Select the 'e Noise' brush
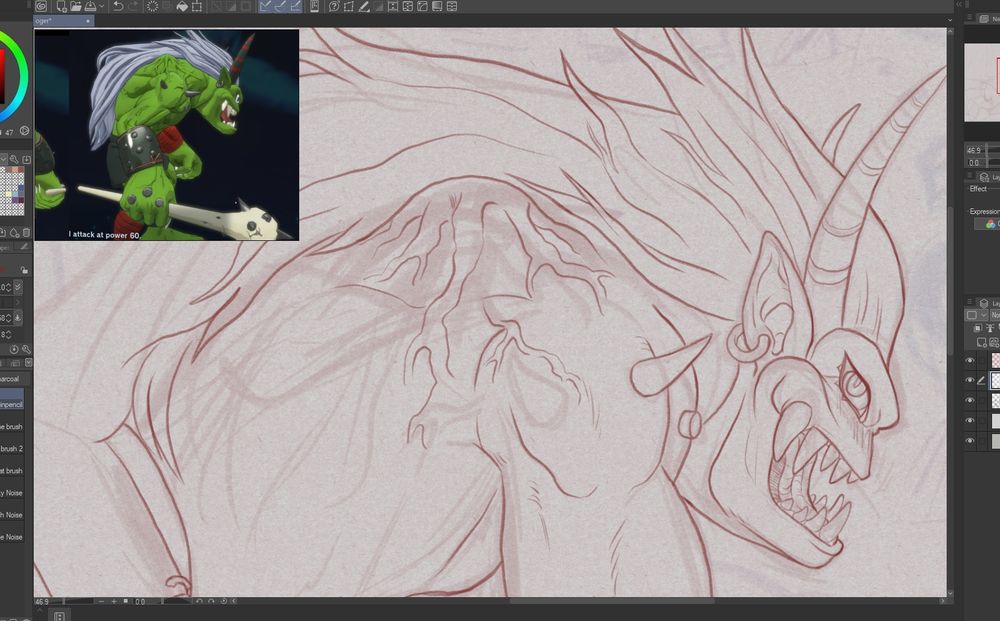This screenshot has height=621, width=1000. [12, 537]
